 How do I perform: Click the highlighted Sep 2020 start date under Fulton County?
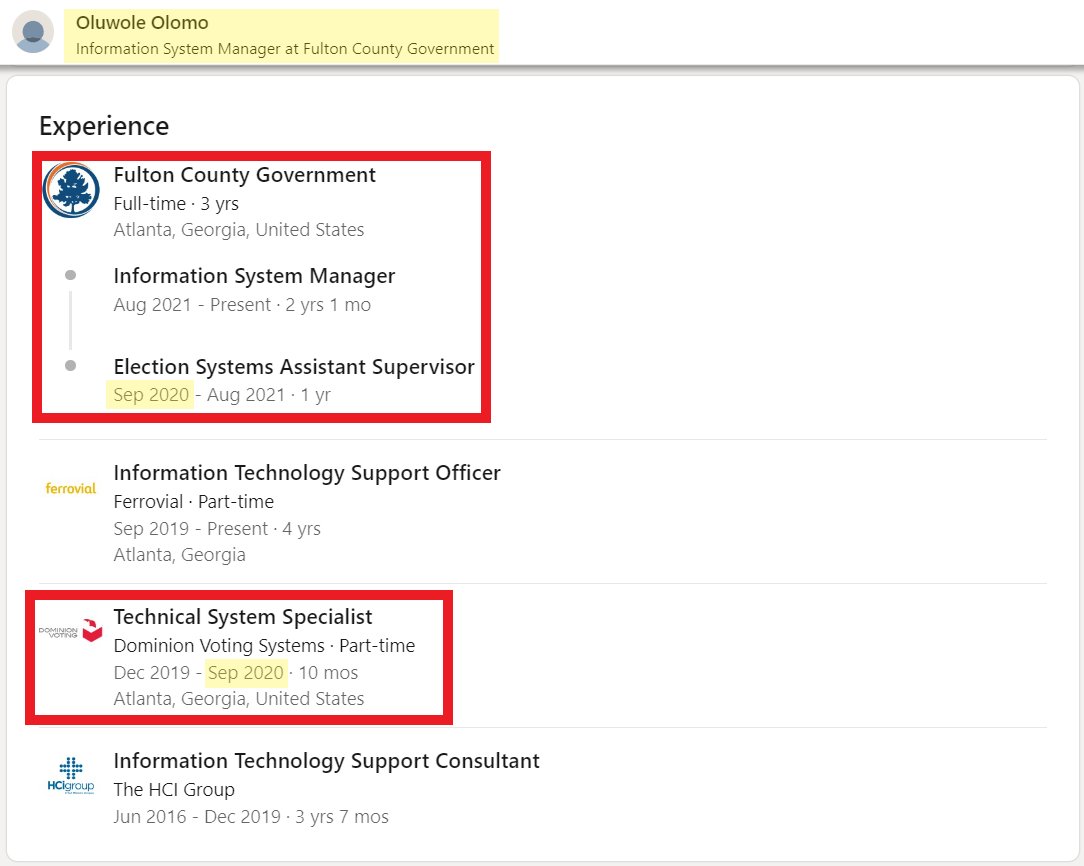pos(150,395)
